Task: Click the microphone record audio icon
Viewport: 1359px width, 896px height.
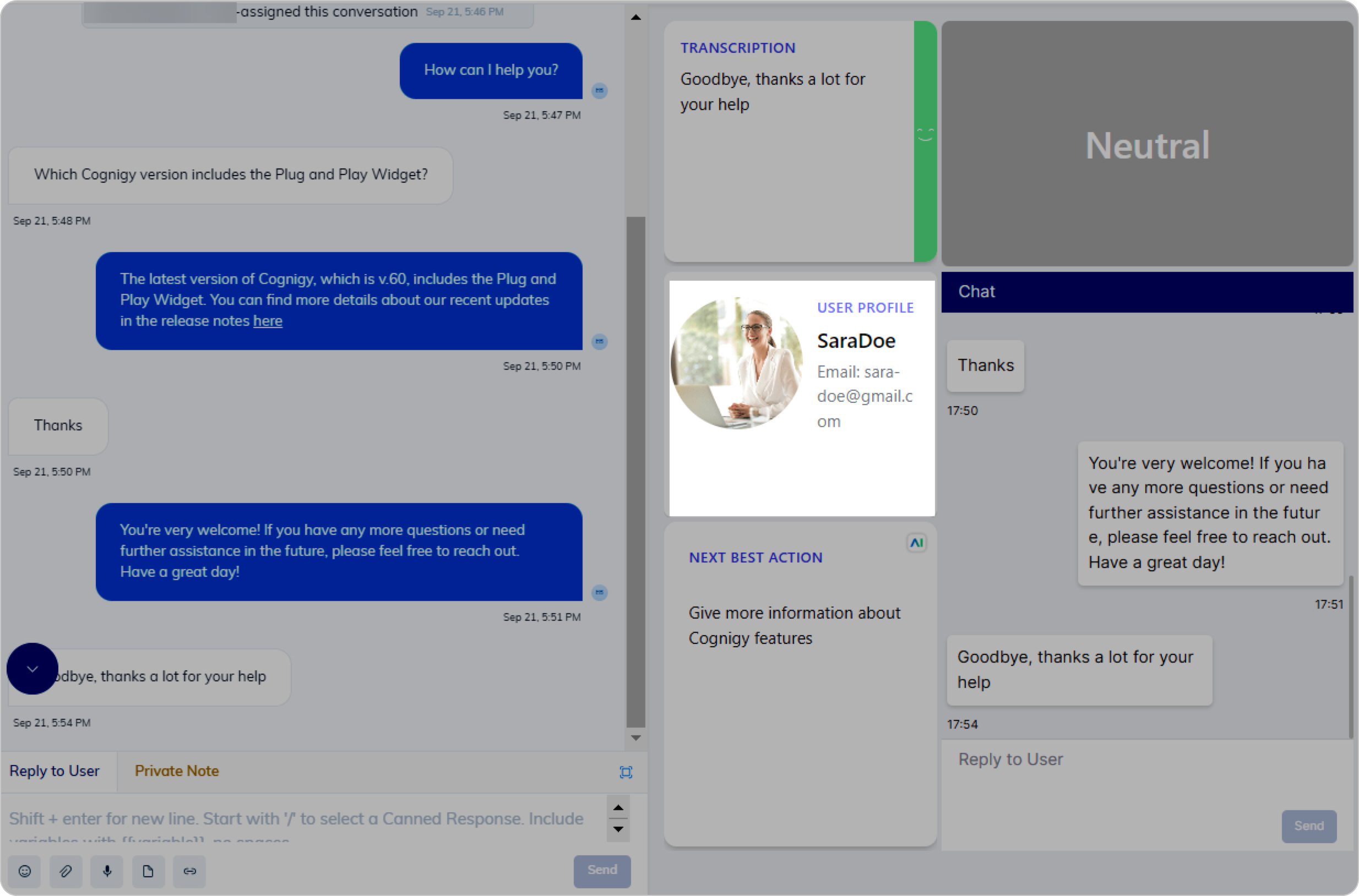Action: pos(107,871)
